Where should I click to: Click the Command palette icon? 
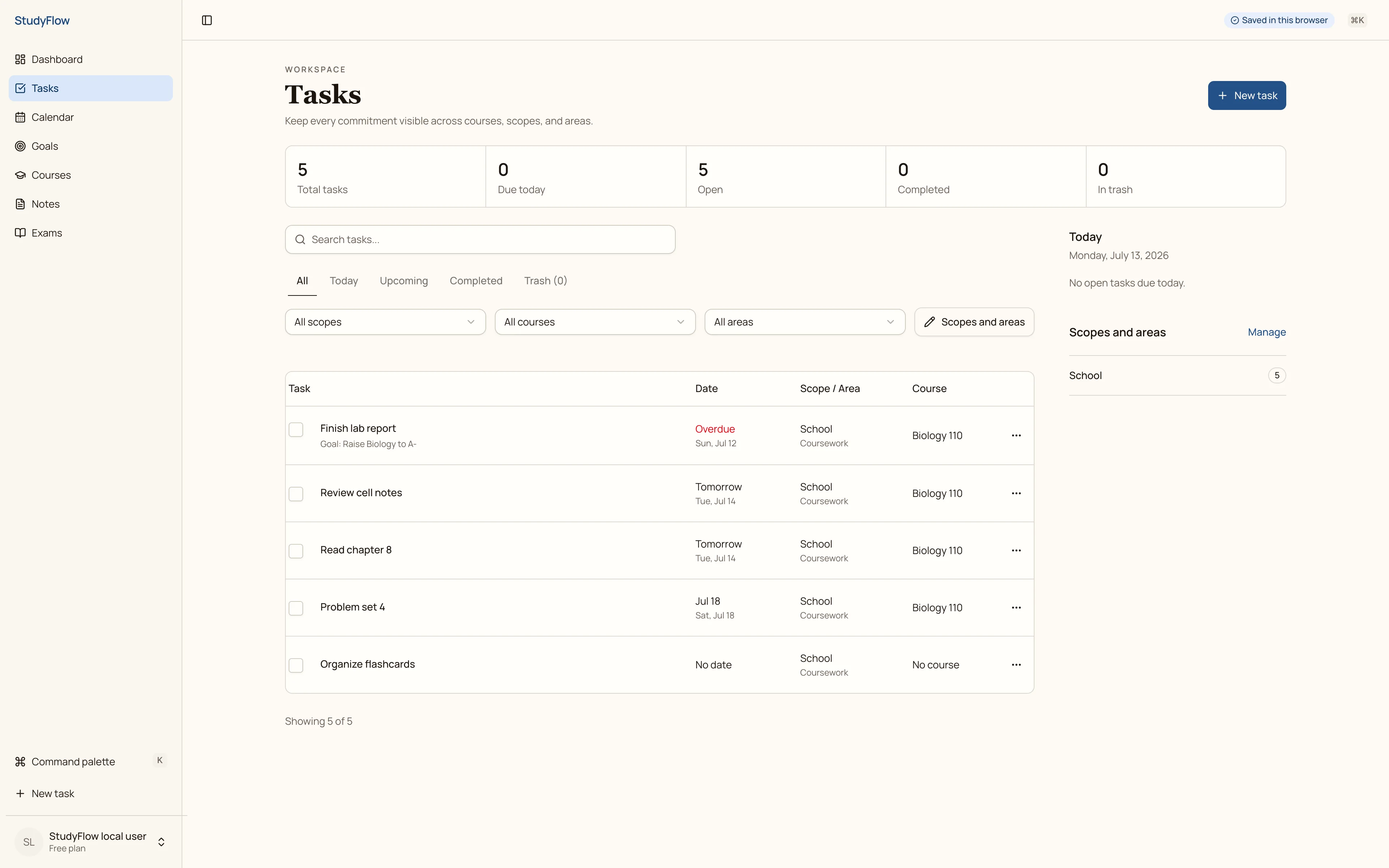coord(20,761)
